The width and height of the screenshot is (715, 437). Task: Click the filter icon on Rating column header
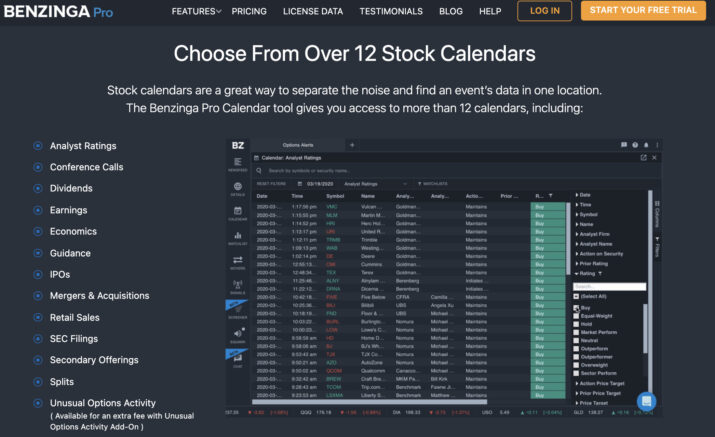(550, 196)
